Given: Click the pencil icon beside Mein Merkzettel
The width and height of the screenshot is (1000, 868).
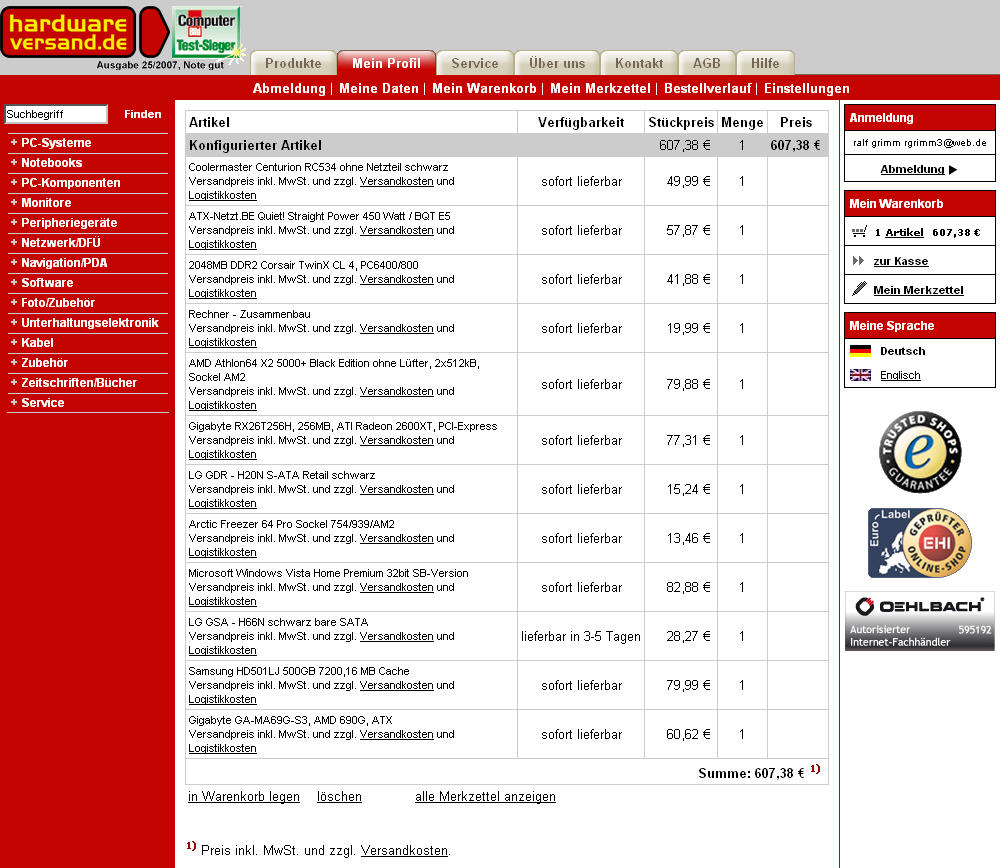Looking at the screenshot, I should tap(859, 289).
